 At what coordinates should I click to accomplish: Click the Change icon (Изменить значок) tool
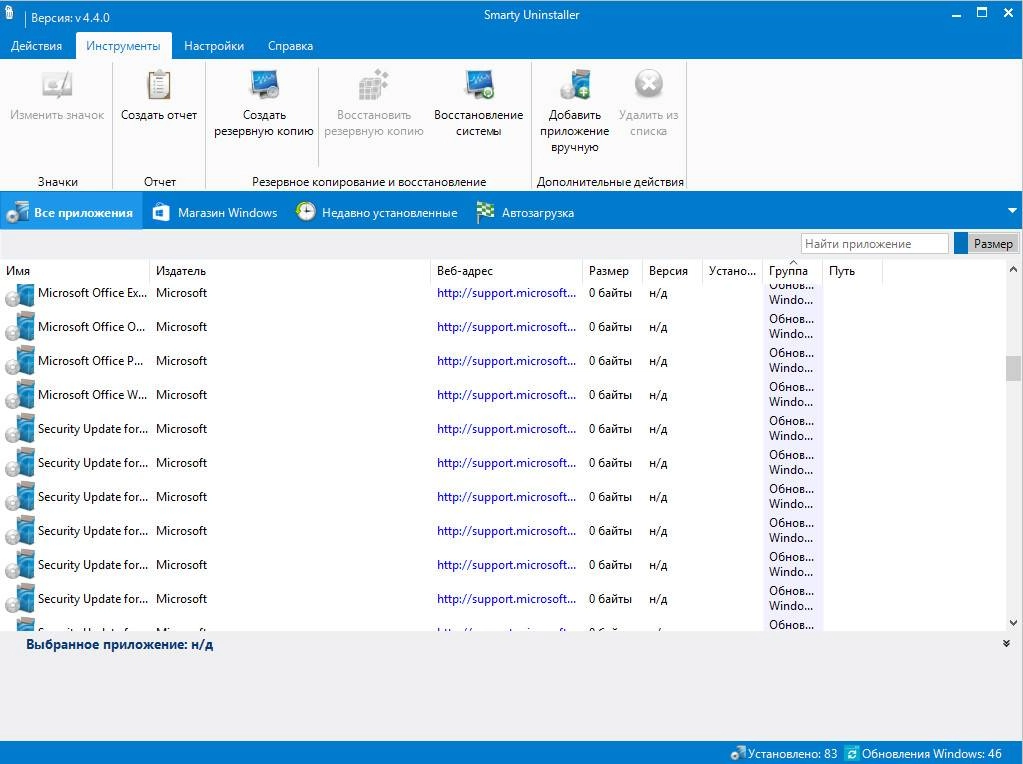[x=57, y=97]
